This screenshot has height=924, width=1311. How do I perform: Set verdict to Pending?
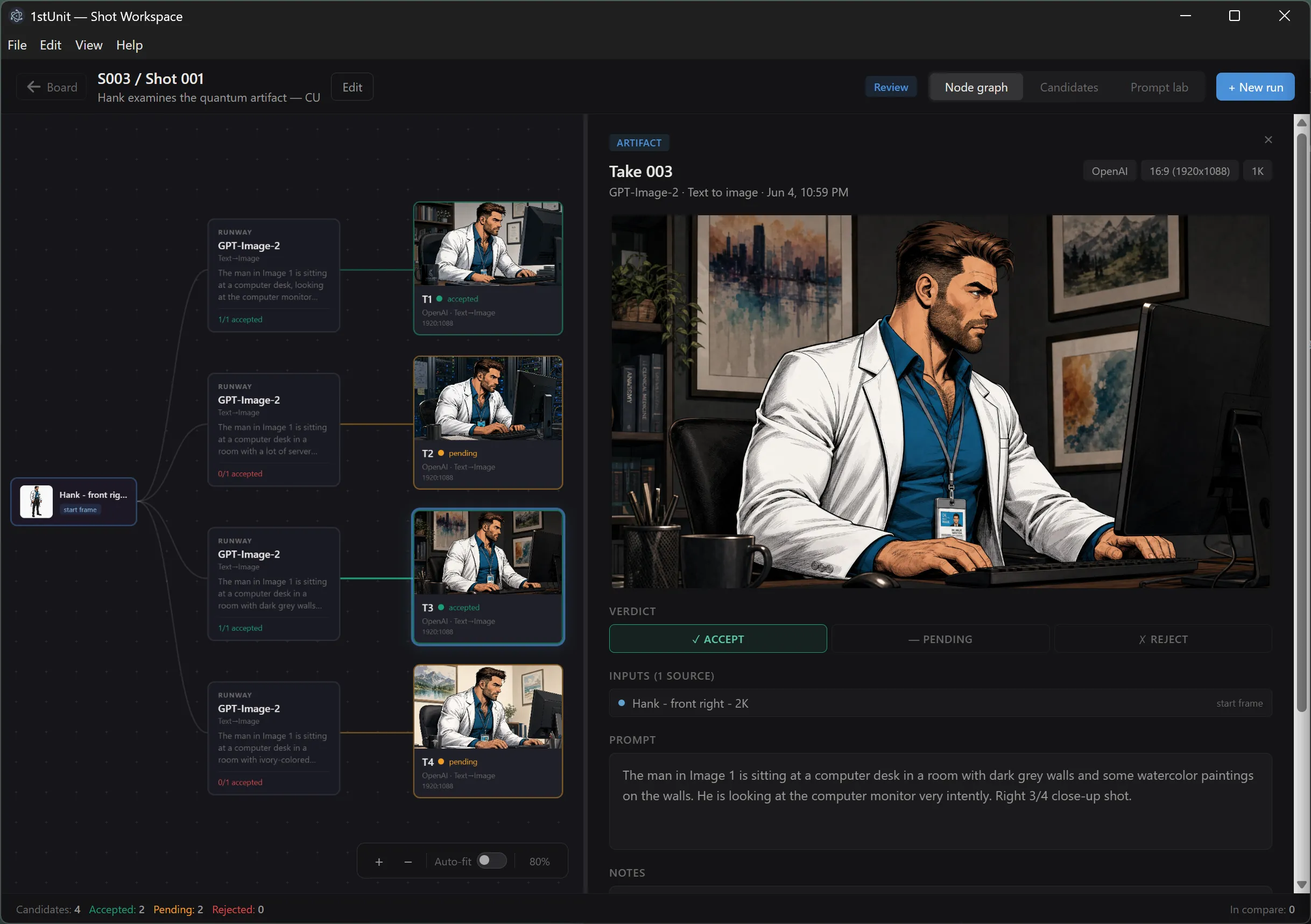coord(940,639)
